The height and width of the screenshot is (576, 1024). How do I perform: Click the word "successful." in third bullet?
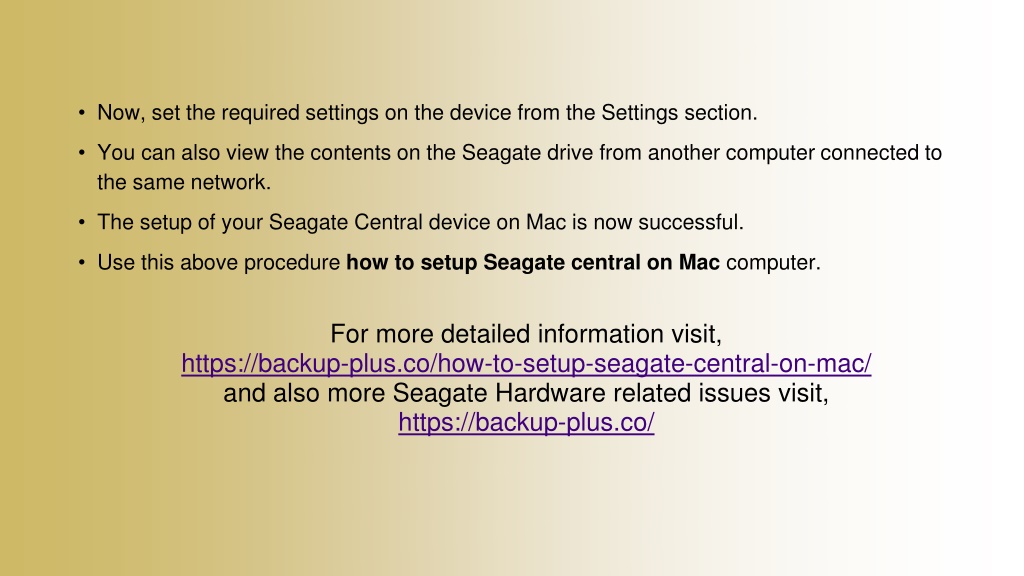coord(691,223)
